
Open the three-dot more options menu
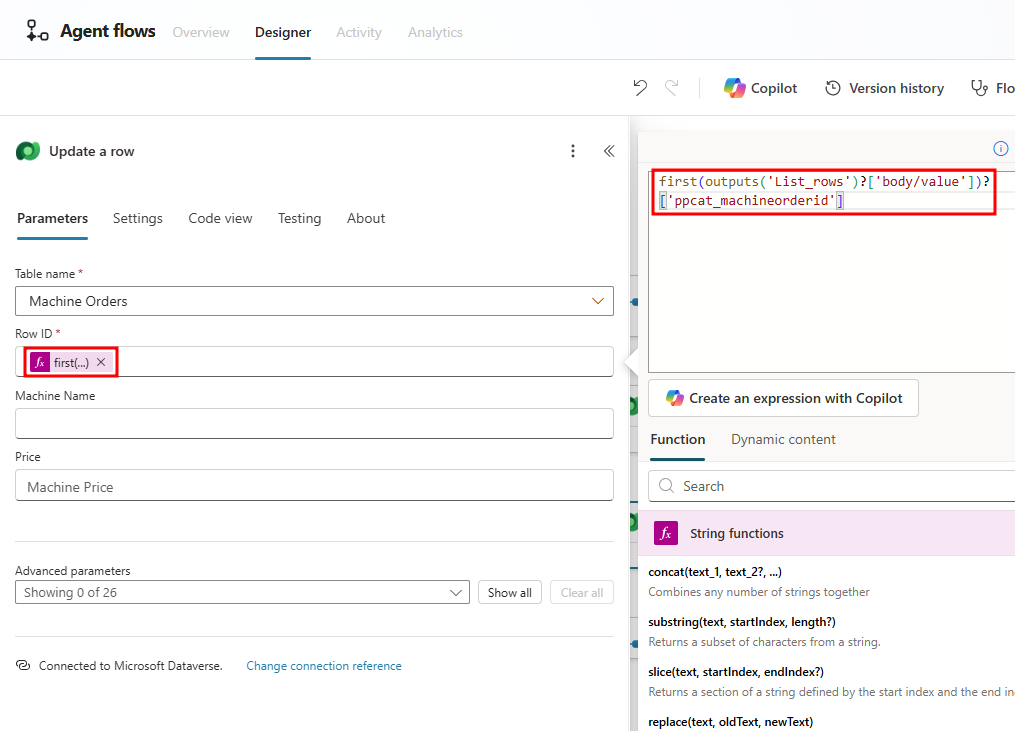tap(572, 151)
